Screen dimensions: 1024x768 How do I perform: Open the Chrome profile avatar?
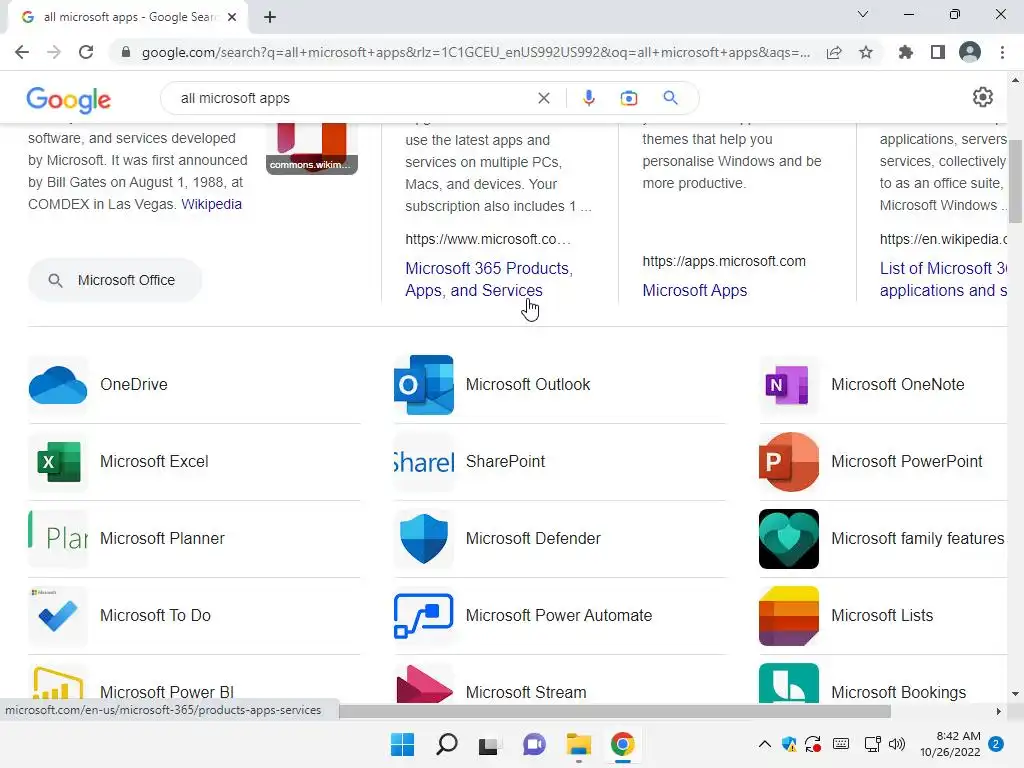pos(970,52)
